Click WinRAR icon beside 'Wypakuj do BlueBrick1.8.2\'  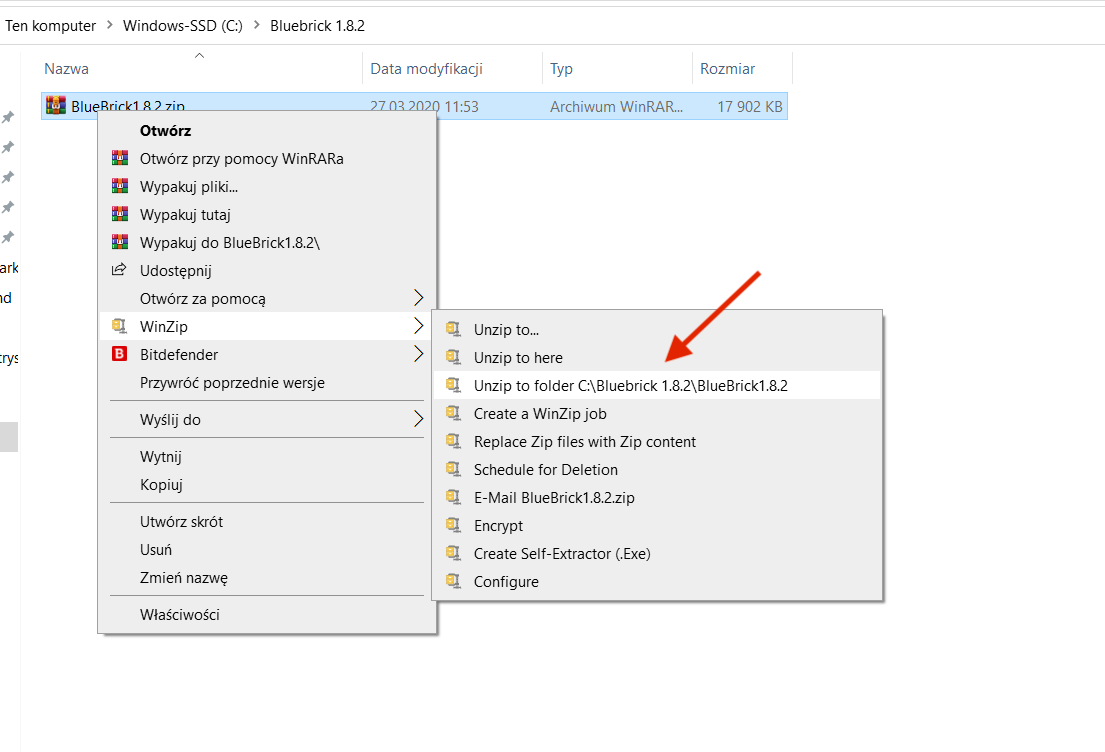[x=120, y=242]
